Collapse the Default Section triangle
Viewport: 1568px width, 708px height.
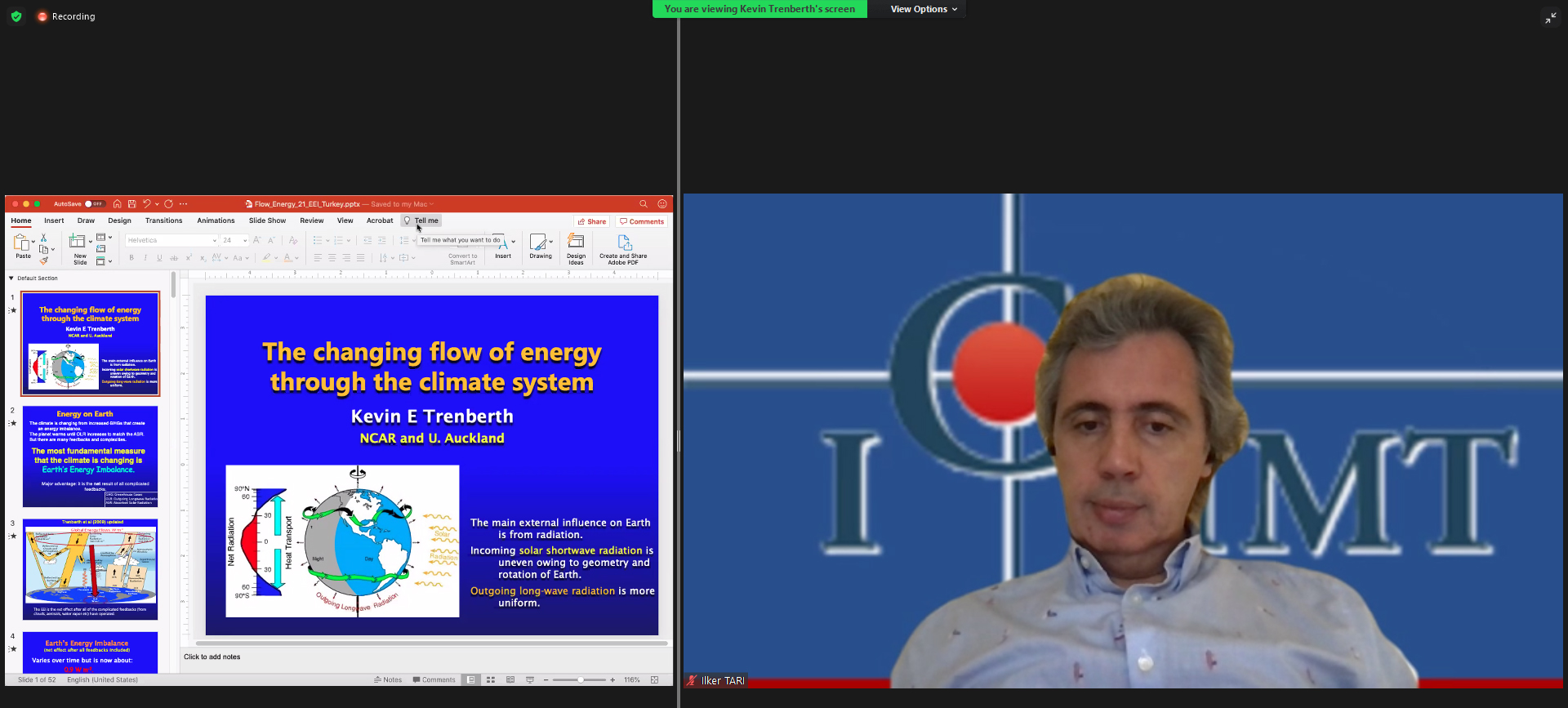tap(11, 278)
